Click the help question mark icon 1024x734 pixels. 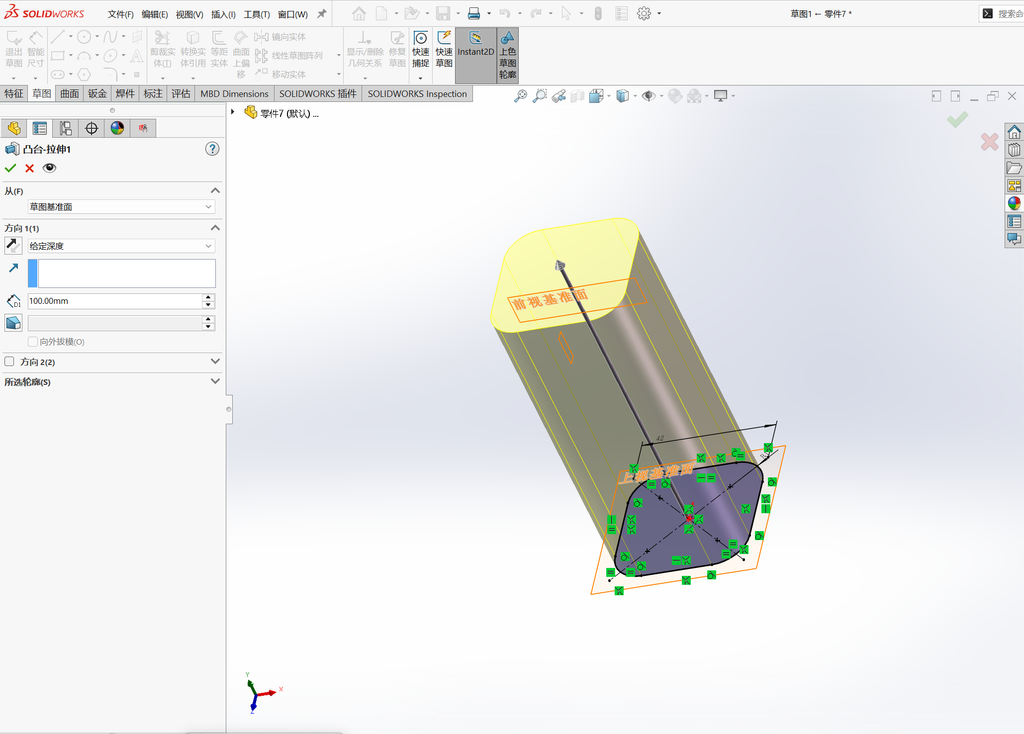[x=212, y=149]
